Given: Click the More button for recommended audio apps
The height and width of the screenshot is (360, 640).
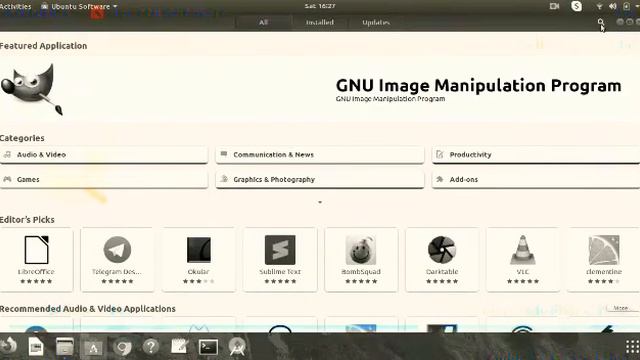Looking at the screenshot, I should tap(621, 308).
